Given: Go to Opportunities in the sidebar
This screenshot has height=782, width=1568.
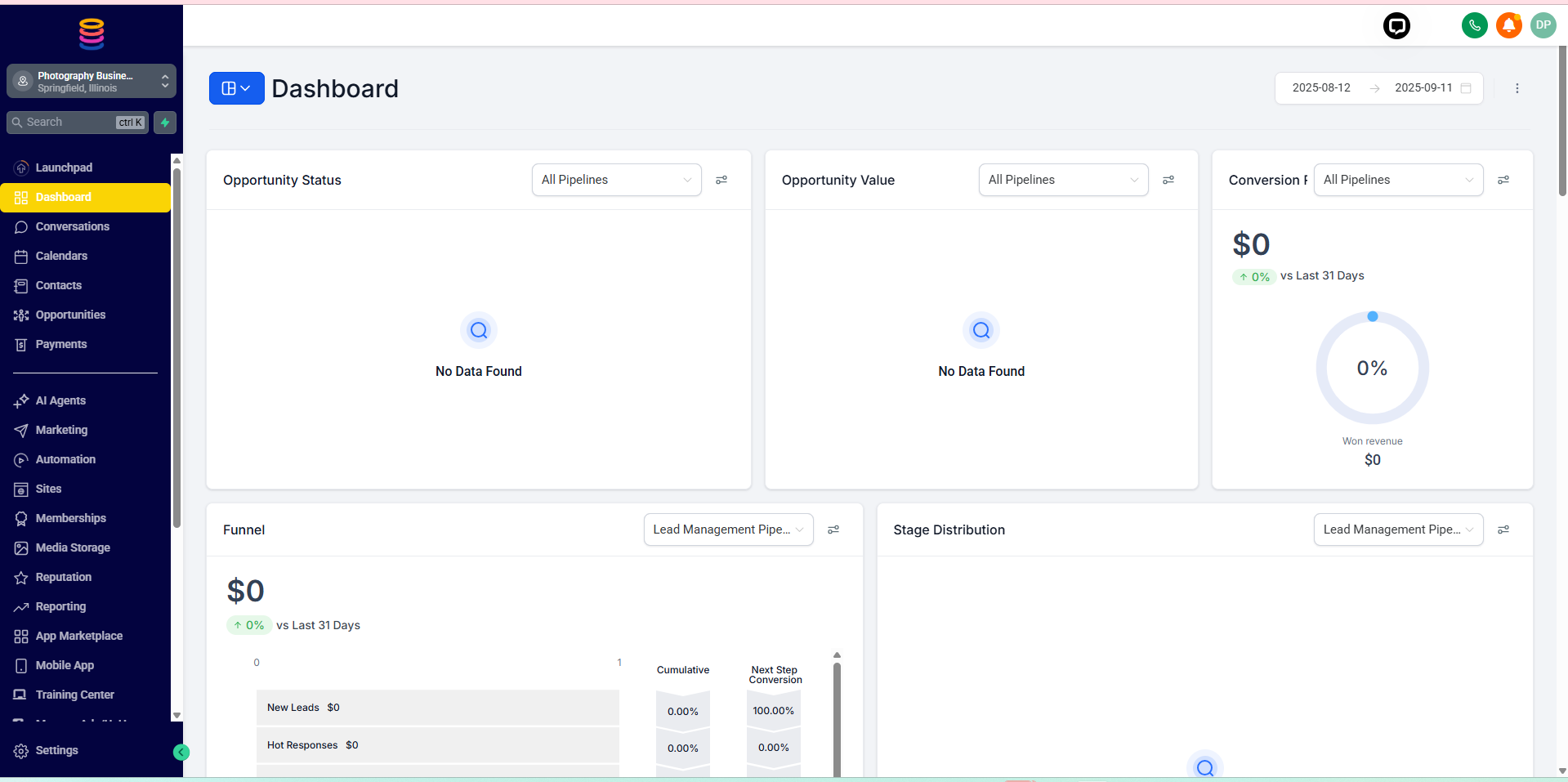Looking at the screenshot, I should (x=70, y=315).
